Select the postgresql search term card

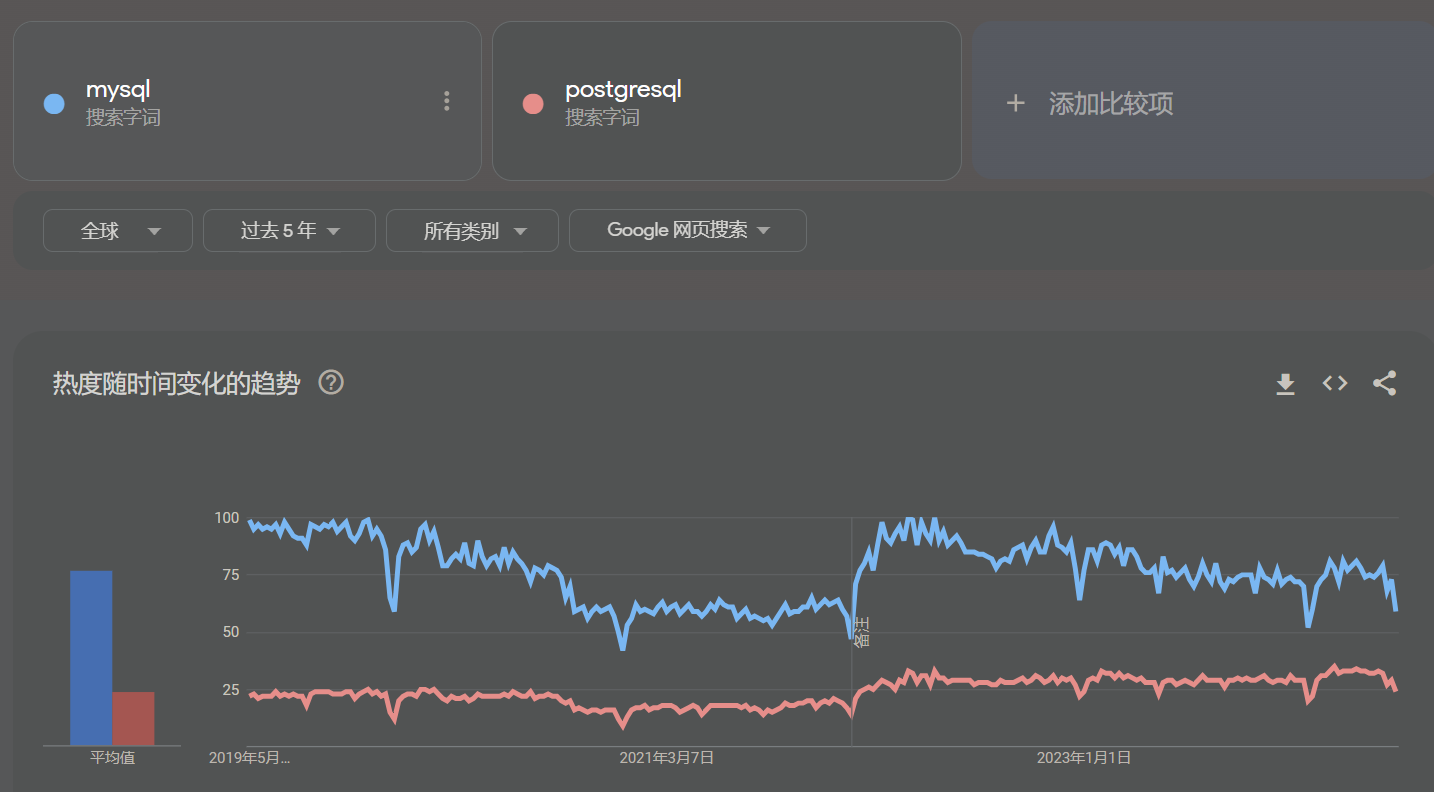725,100
